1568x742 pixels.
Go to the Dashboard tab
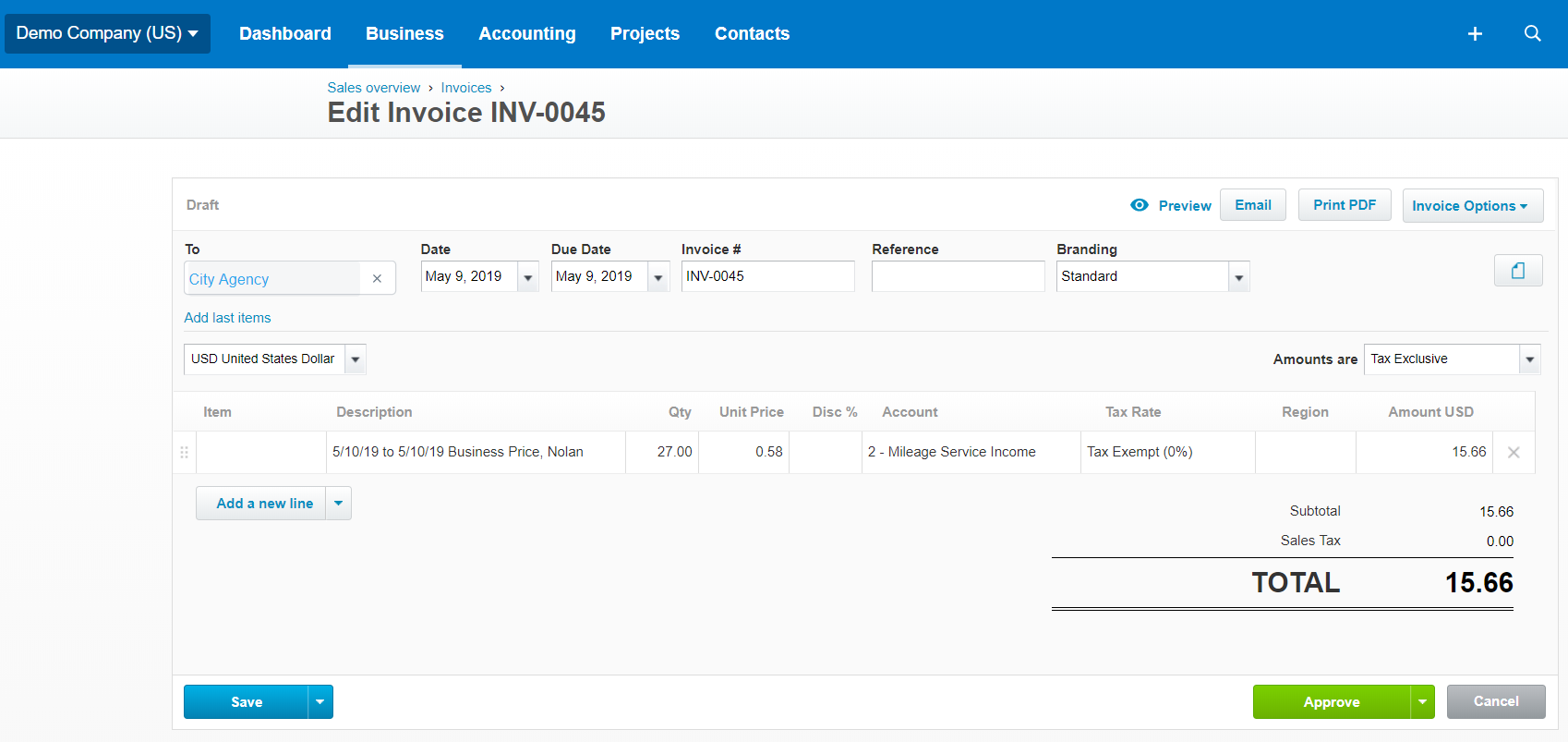(284, 34)
